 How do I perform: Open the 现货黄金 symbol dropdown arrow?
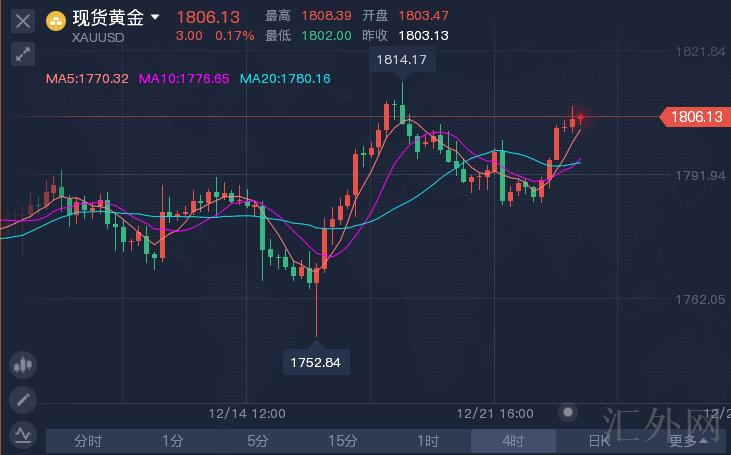point(155,17)
